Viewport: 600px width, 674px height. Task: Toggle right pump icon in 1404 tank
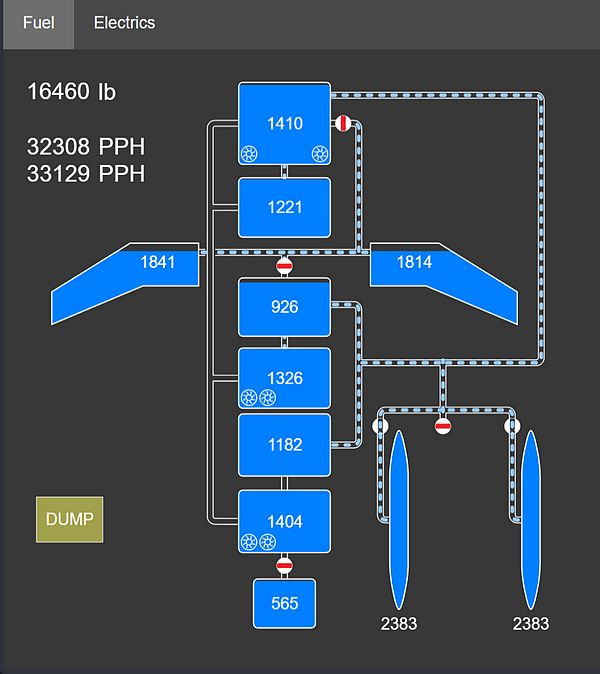coord(267,542)
